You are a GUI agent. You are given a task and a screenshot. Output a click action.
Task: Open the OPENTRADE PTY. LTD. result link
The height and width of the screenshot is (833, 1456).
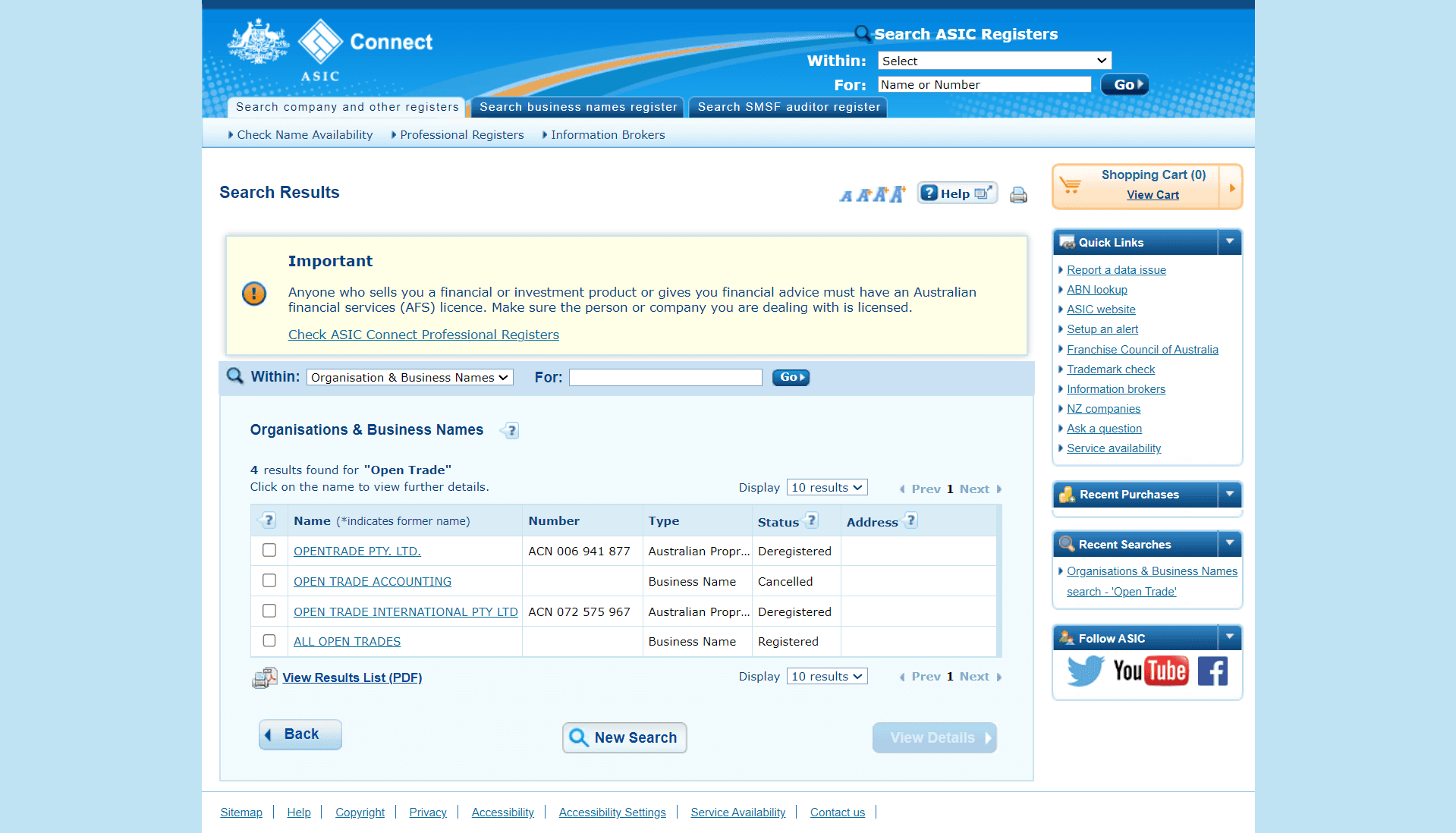(x=357, y=551)
